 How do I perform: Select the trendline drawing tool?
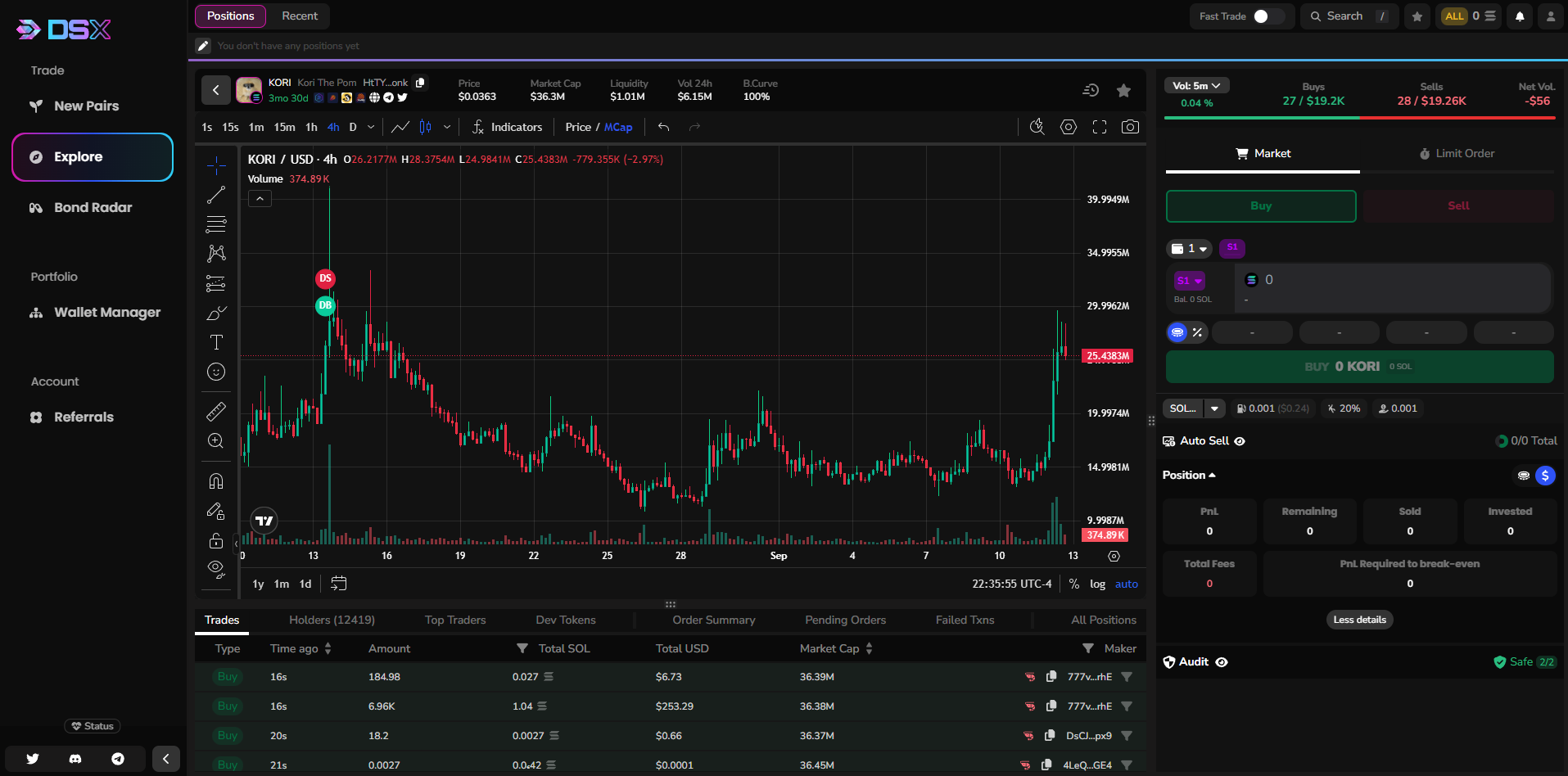click(215, 194)
